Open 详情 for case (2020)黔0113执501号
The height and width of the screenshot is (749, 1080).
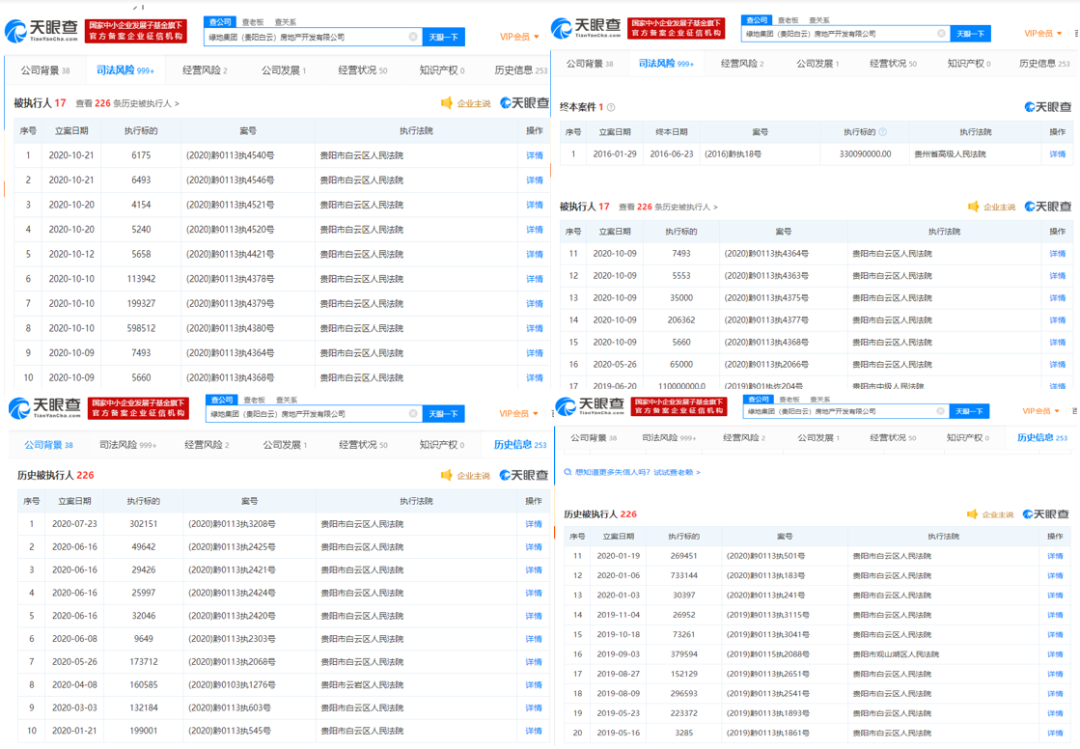tap(1055, 556)
